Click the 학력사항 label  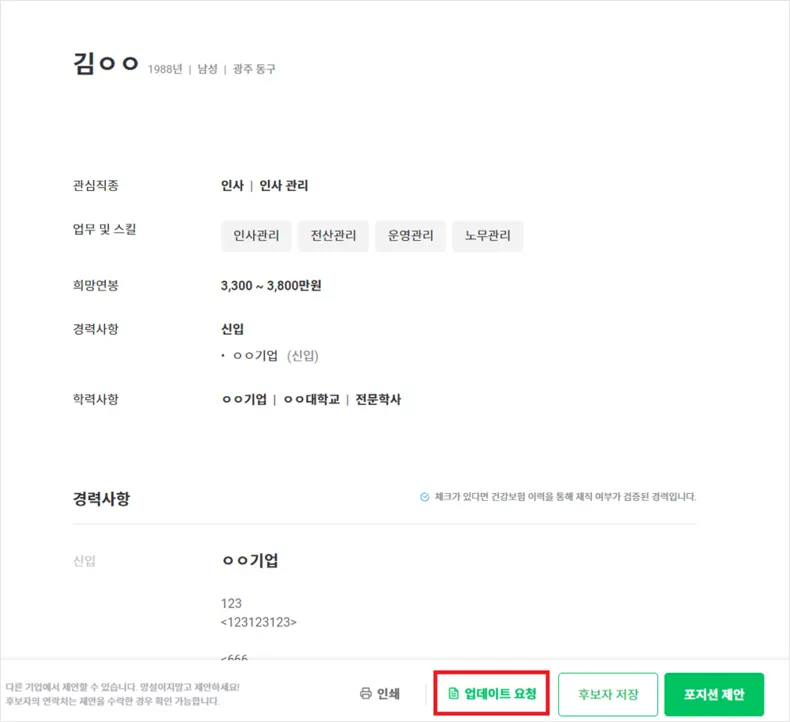tap(96, 399)
